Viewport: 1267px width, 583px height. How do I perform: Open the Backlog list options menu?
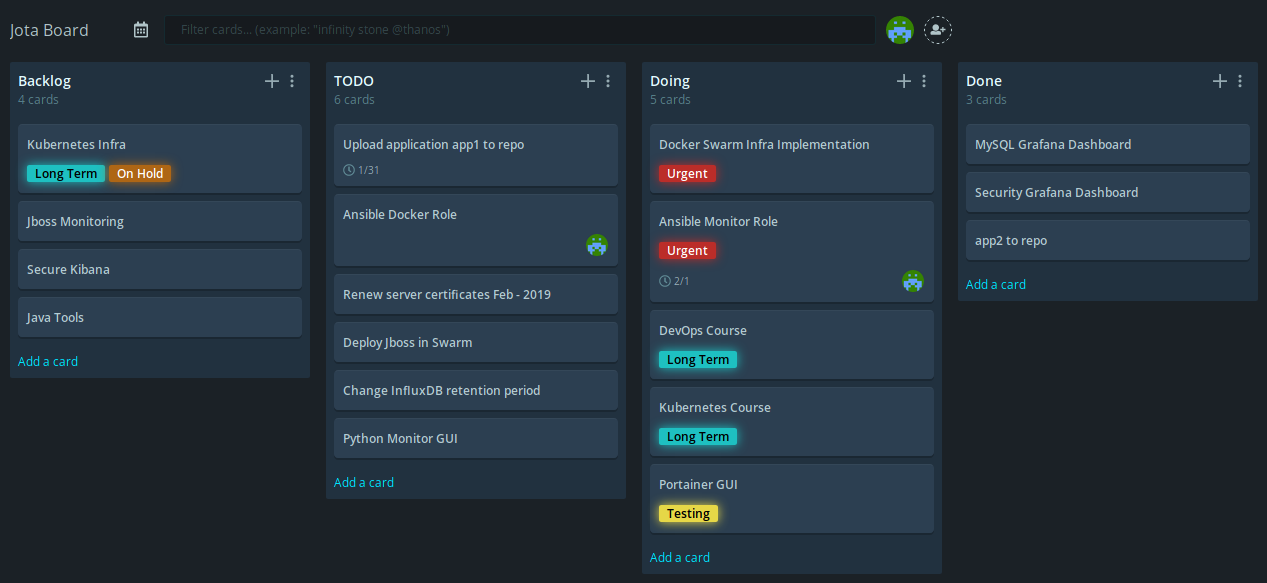(292, 81)
